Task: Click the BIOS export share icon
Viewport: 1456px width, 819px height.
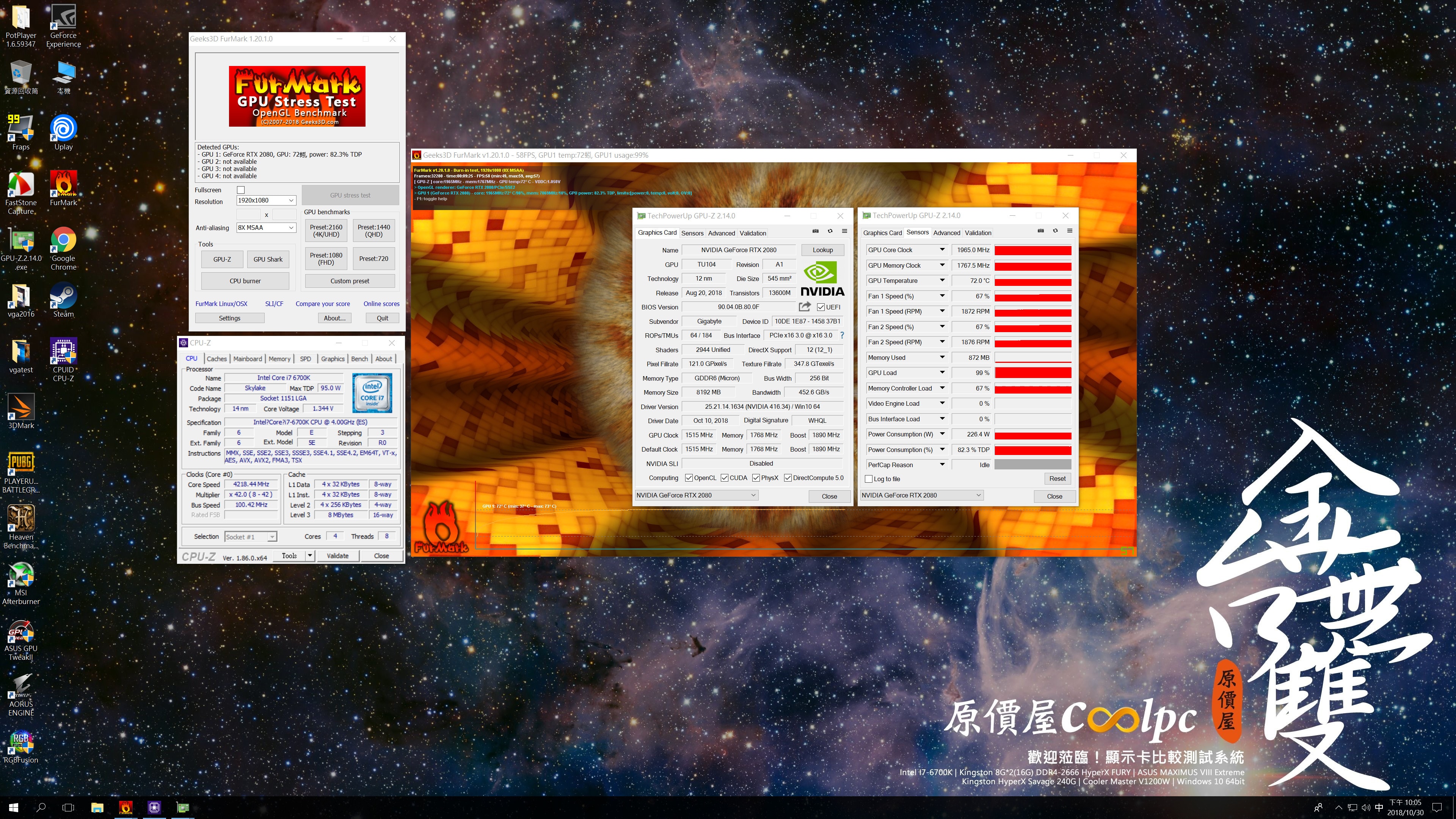Action: tap(804, 307)
